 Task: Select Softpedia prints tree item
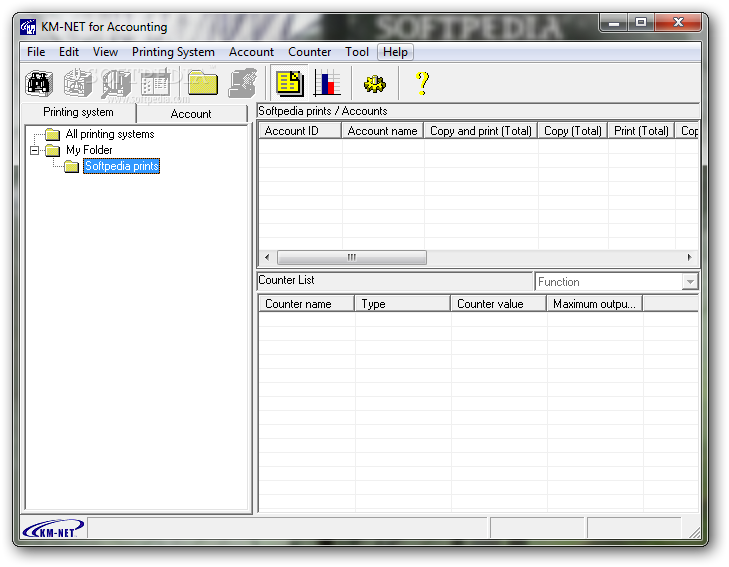(x=121, y=166)
